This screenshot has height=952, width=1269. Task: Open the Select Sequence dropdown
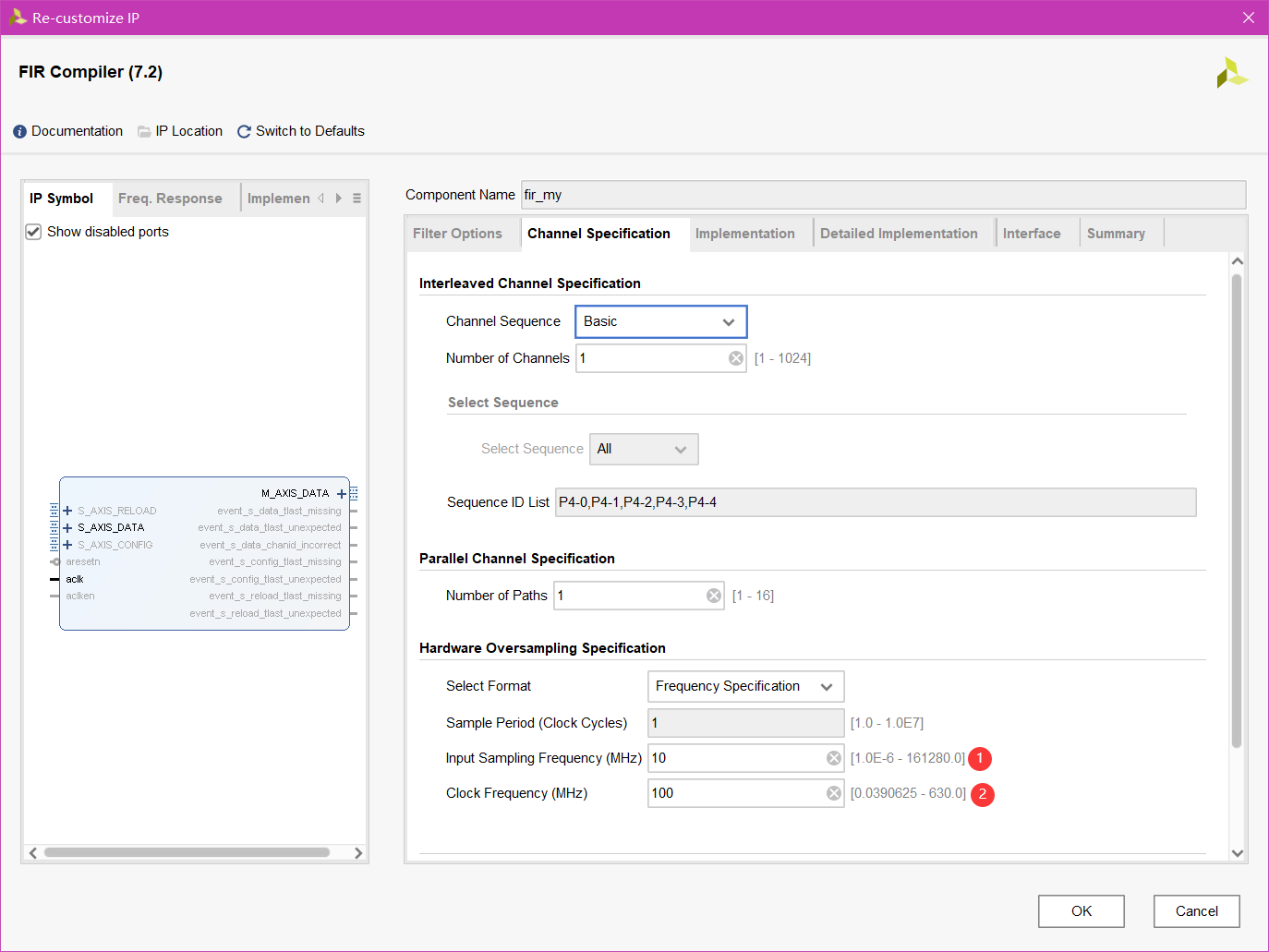644,450
